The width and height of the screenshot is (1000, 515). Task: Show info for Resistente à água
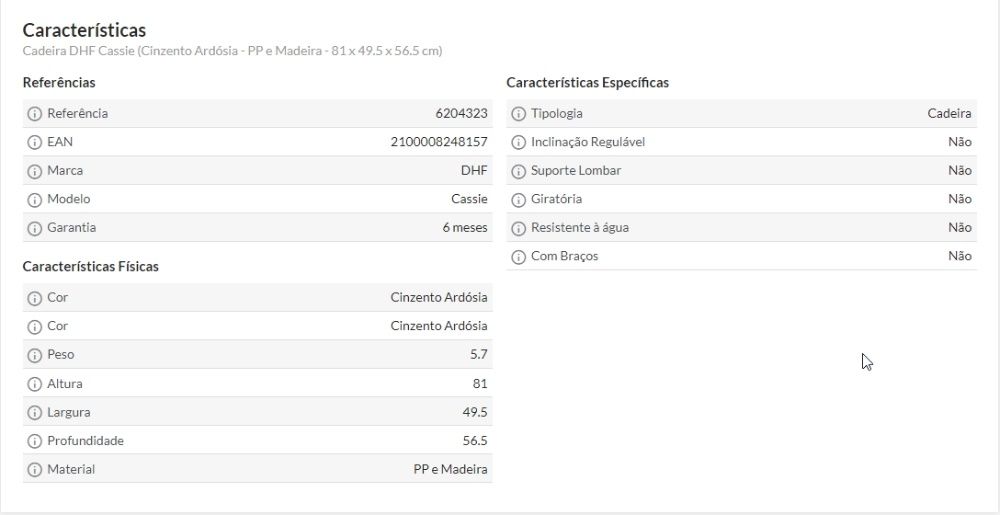click(x=518, y=228)
